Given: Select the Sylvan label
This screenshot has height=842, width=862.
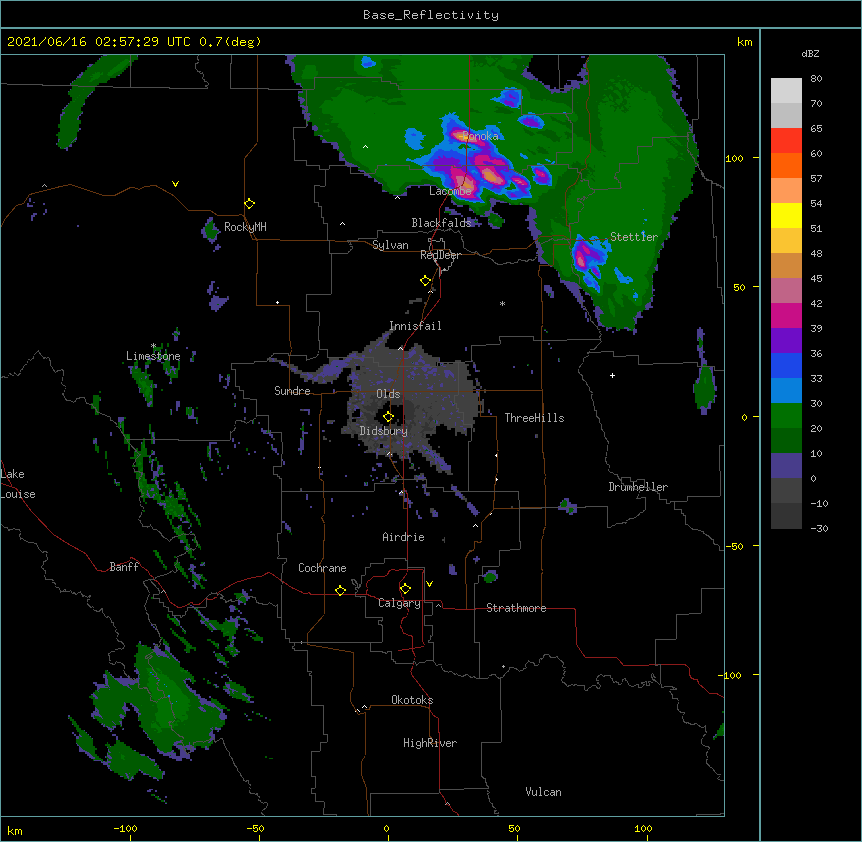Looking at the screenshot, I should tap(390, 245).
